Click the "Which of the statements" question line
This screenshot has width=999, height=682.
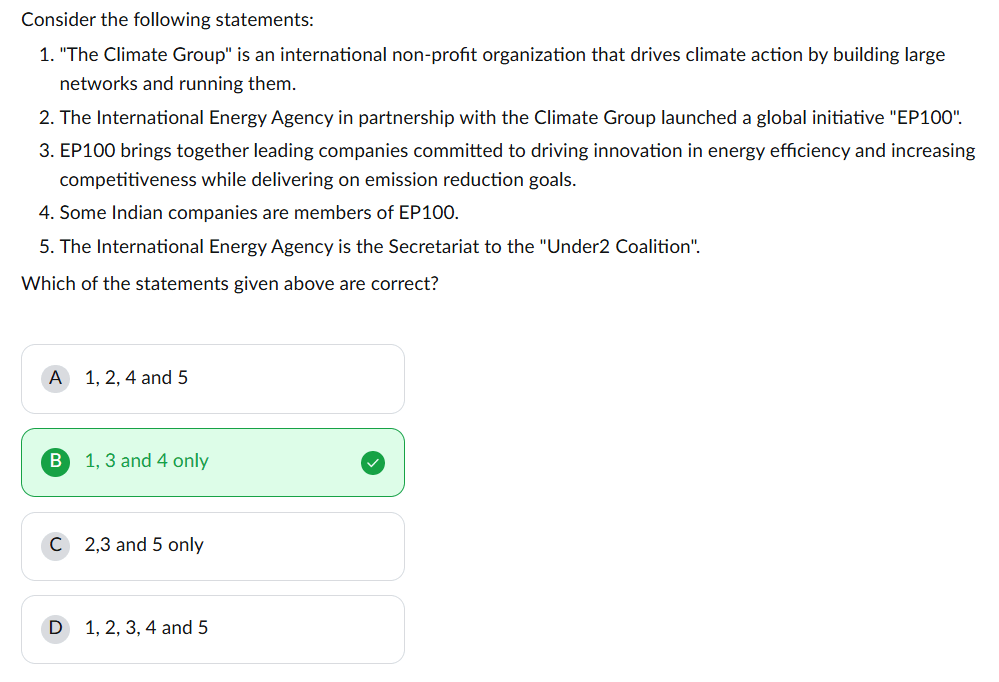[230, 283]
